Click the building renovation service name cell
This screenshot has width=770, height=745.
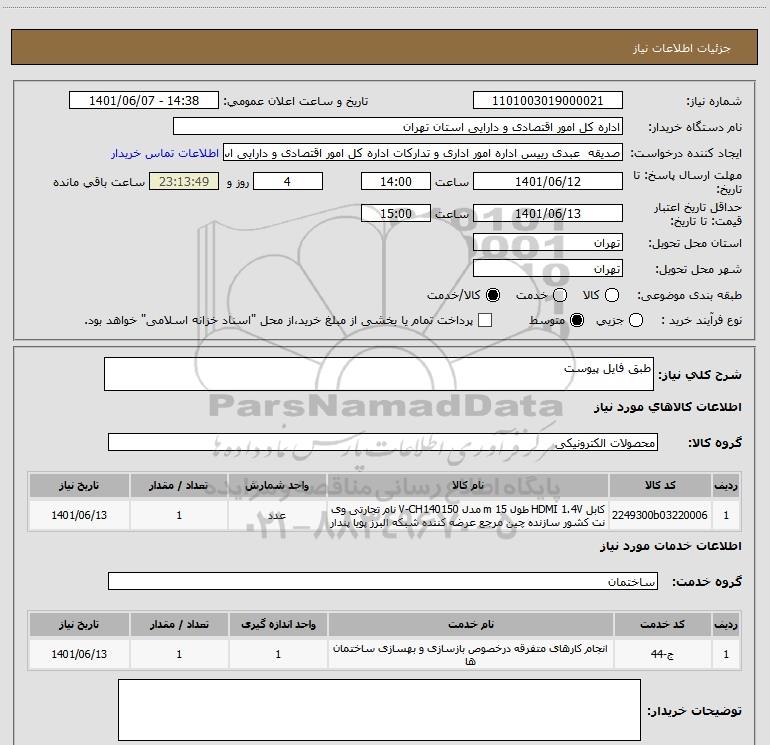coord(470,654)
